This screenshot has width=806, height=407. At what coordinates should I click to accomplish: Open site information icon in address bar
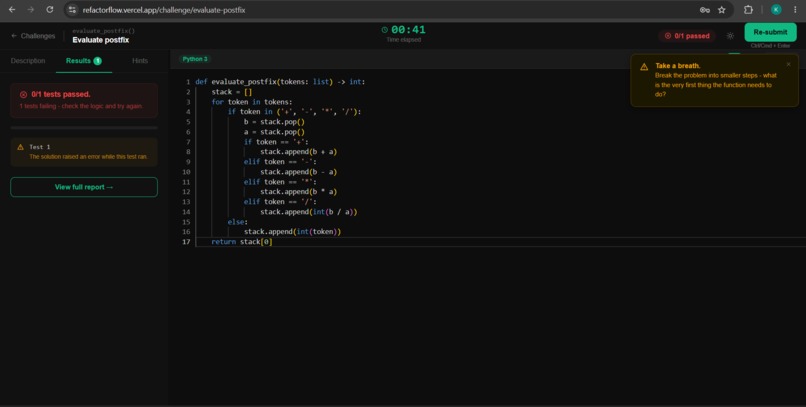coord(72,10)
